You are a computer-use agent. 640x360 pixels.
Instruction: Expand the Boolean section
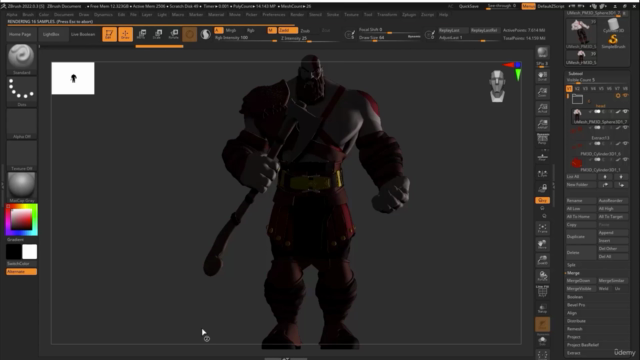coord(575,297)
